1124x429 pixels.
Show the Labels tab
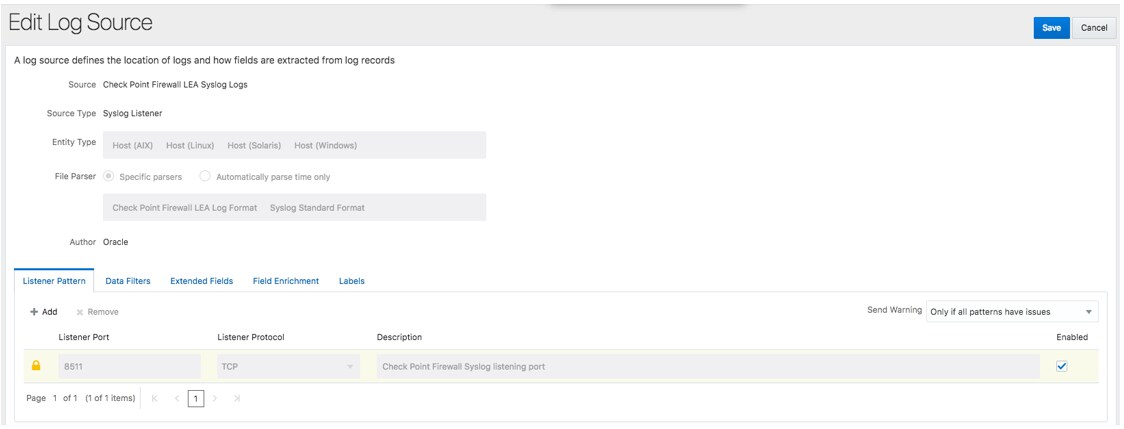352,281
